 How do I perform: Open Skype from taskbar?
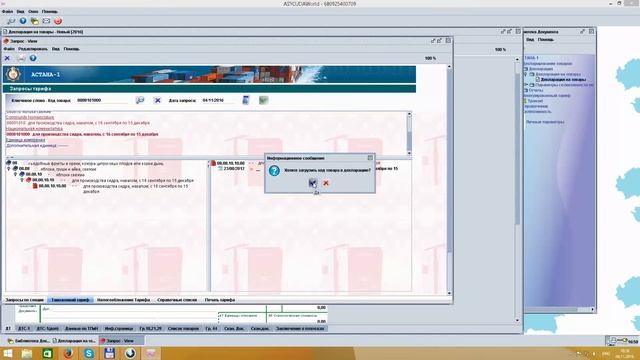point(89,353)
